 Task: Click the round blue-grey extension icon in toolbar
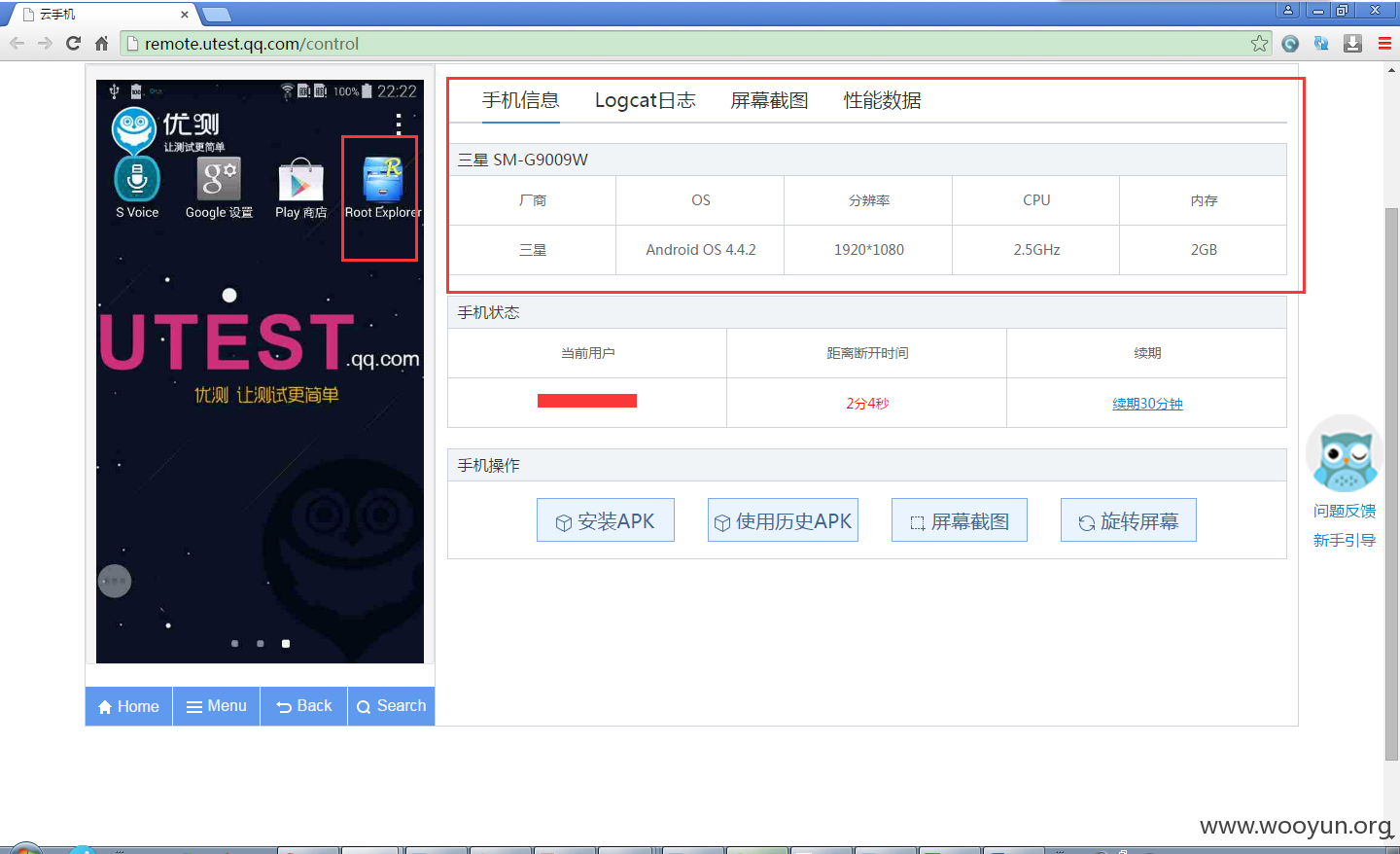point(1290,43)
